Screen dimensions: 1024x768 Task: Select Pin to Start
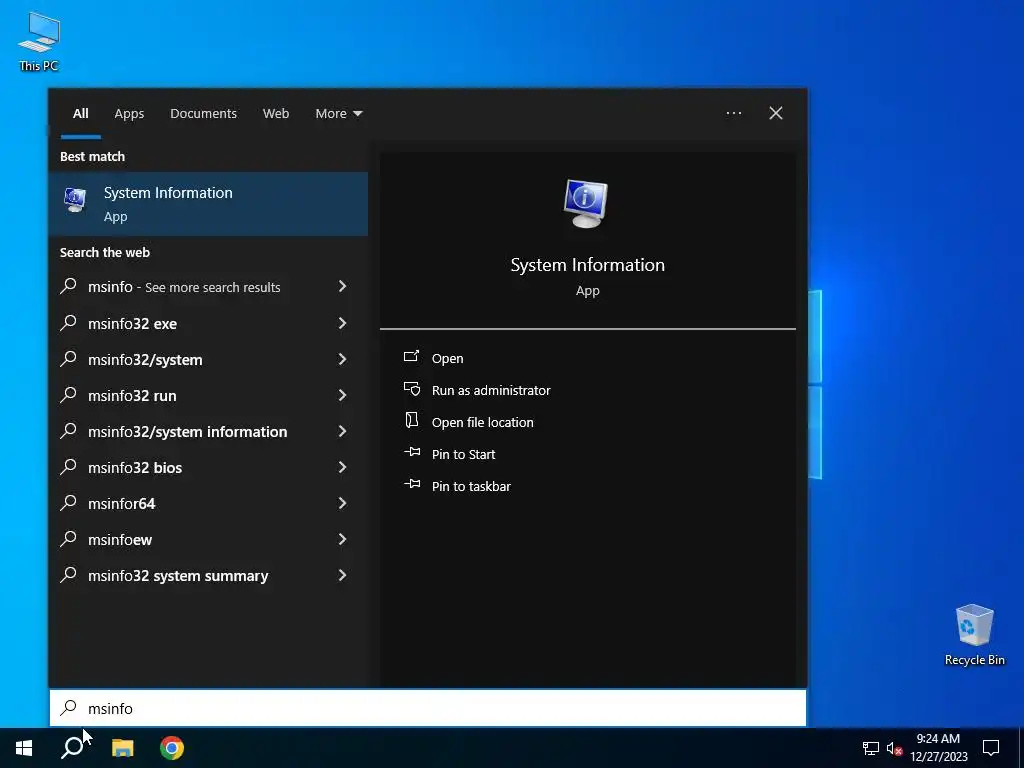tap(464, 454)
